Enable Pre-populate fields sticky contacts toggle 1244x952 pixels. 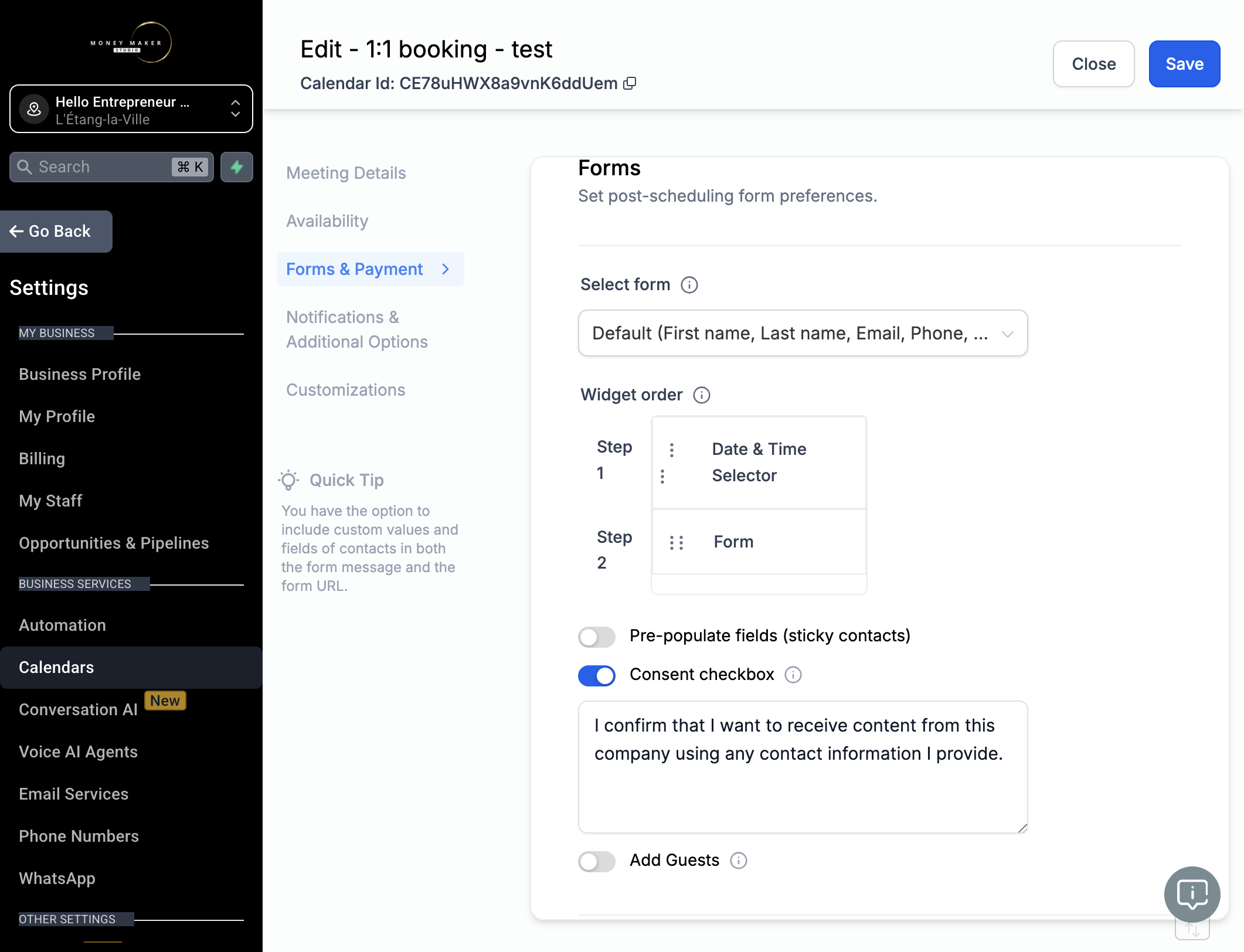[597, 637]
